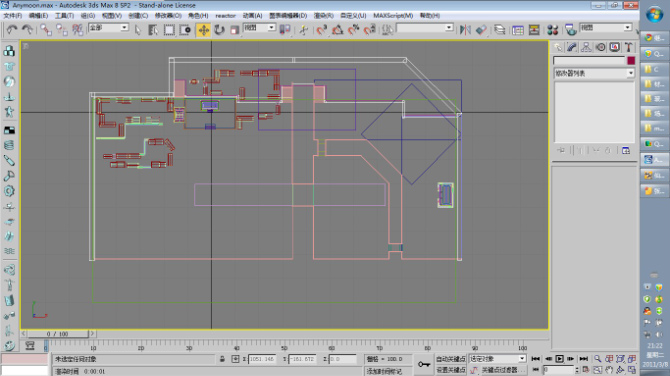670x376 pixels.
Task: Click Set Key mode (设置关键点) button
Action: (450, 370)
